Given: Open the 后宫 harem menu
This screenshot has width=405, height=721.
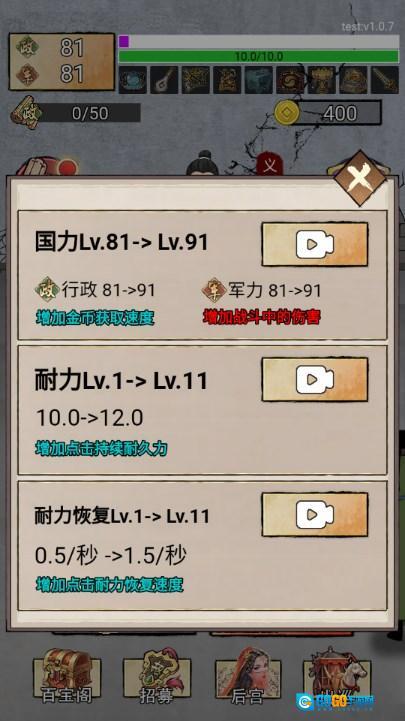Looking at the screenshot, I should 248,676.
